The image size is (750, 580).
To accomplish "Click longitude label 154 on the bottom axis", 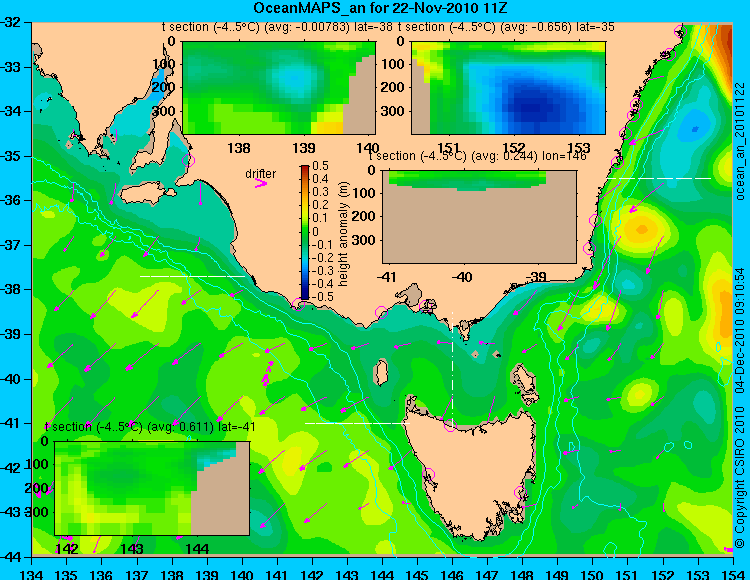I will [732, 574].
